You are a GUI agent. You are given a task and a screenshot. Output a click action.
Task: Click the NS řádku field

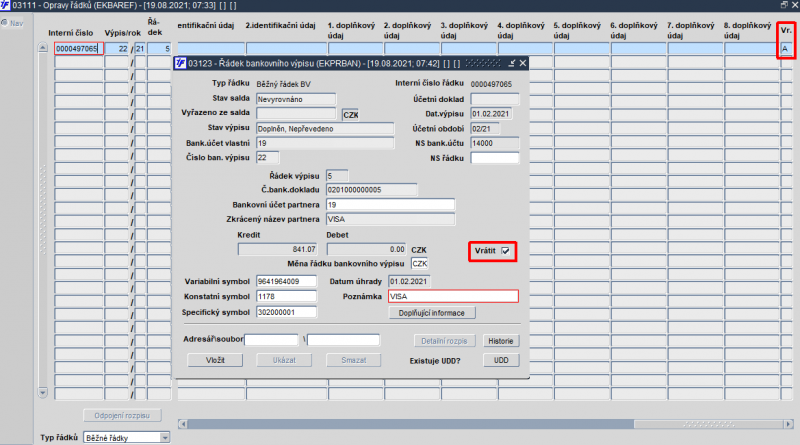[494, 158]
